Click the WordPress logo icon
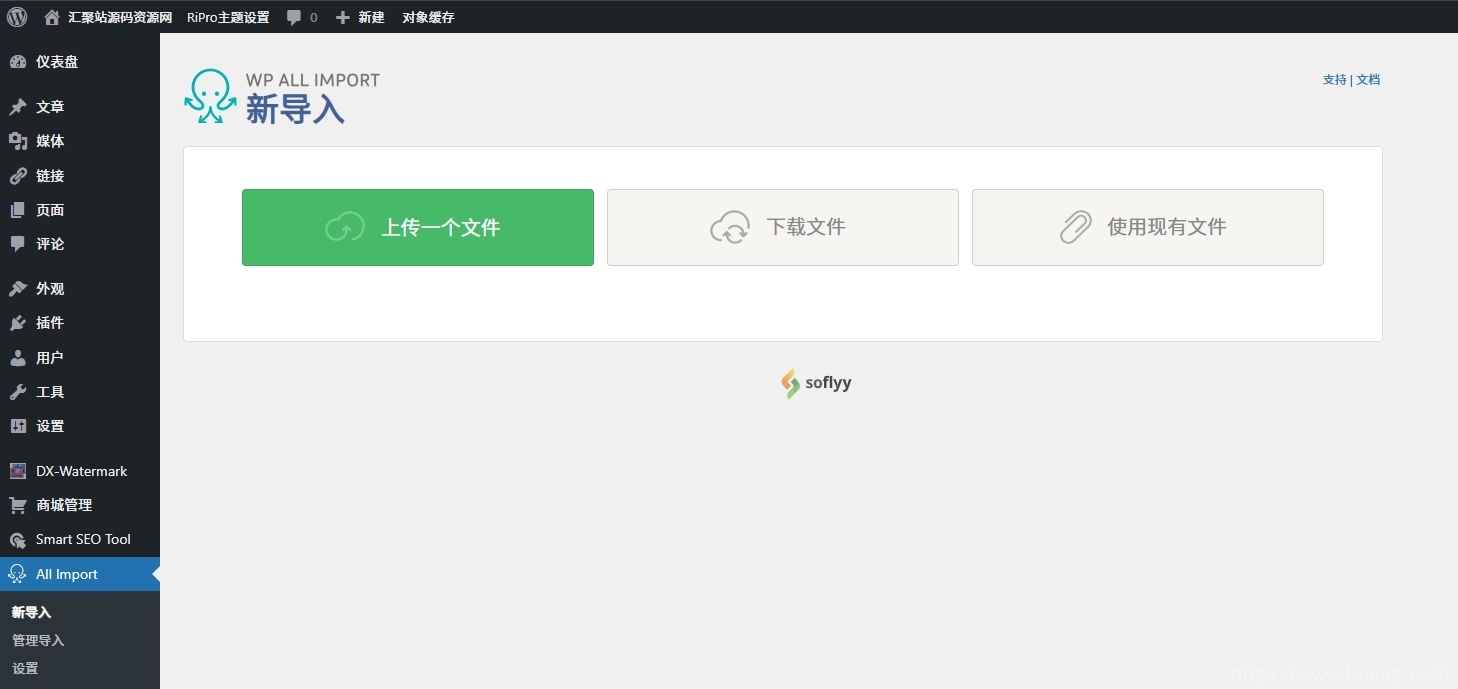 point(17,16)
